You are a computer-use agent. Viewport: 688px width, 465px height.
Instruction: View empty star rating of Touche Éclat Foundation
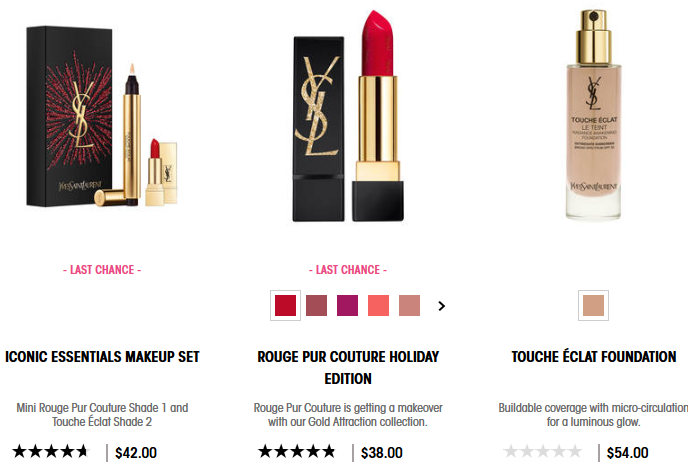[x=543, y=451]
